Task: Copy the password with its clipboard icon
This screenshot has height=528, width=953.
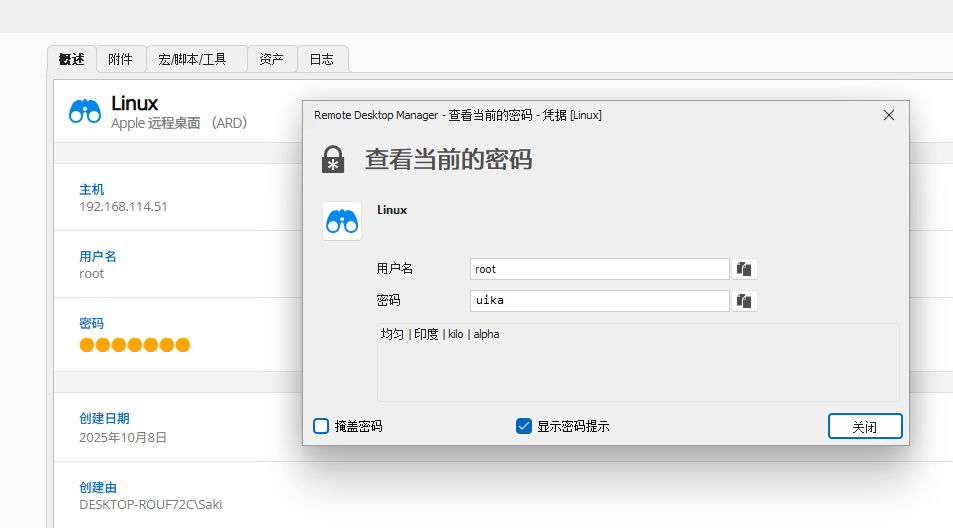Action: point(744,301)
